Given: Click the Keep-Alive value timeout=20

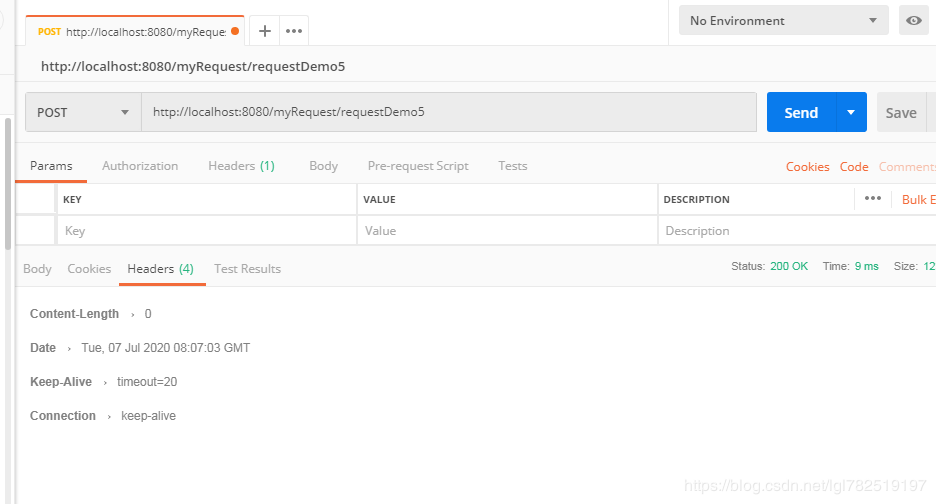Looking at the screenshot, I should tap(147, 382).
